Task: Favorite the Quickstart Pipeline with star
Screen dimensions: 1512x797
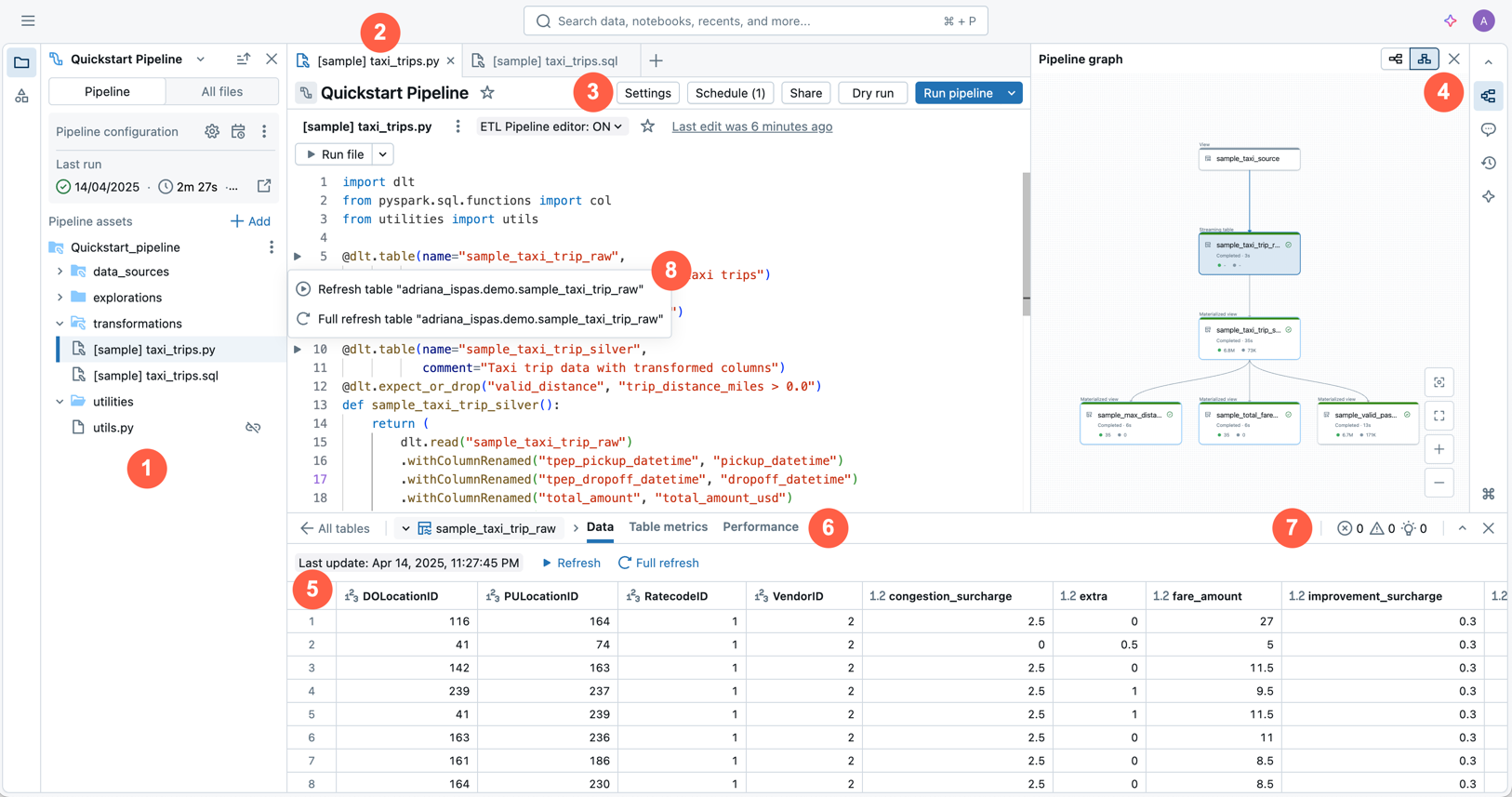Action: tap(487, 93)
